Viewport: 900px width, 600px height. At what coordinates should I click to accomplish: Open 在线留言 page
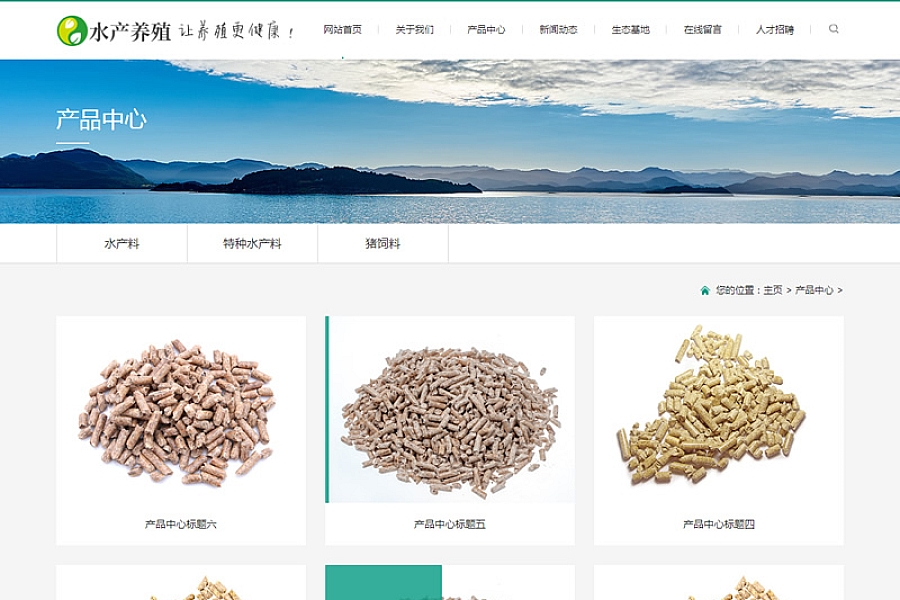coord(703,29)
